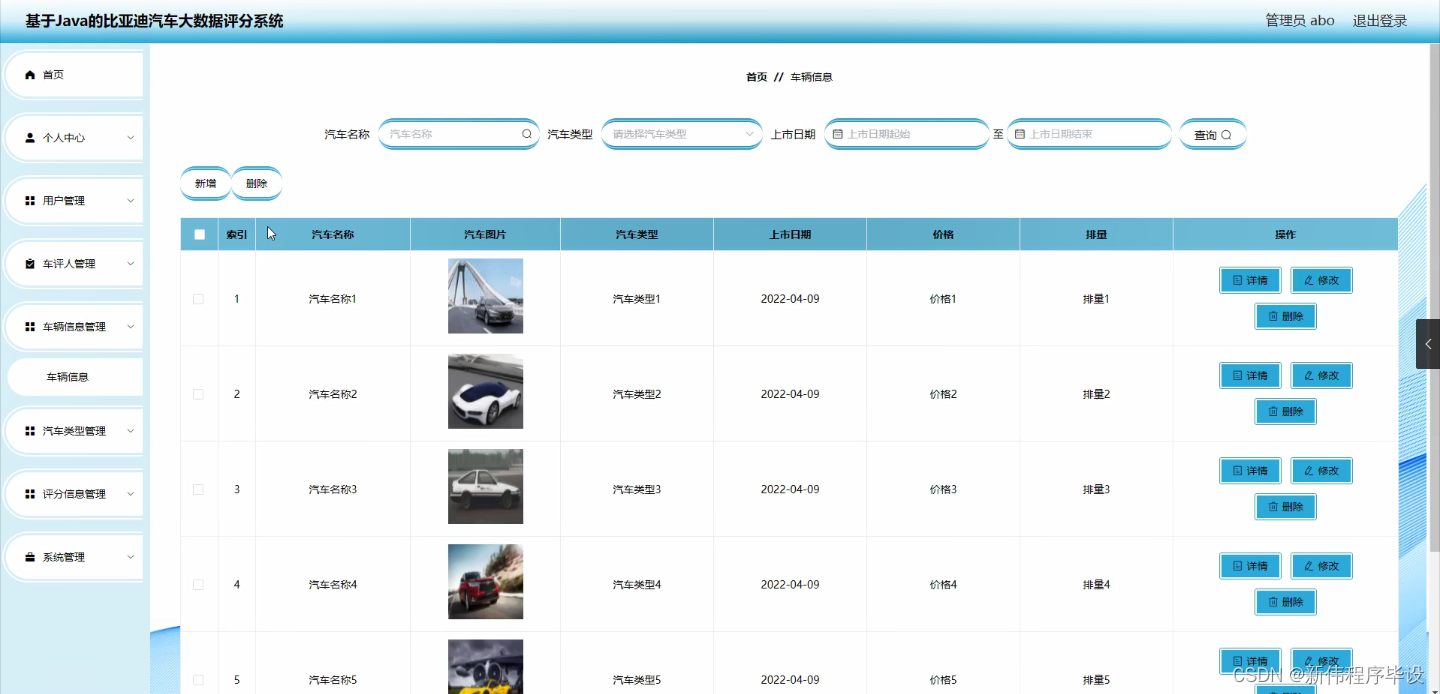
Task: Click the 详情 icon in row 汽车名称3
Action: (x=1238, y=471)
